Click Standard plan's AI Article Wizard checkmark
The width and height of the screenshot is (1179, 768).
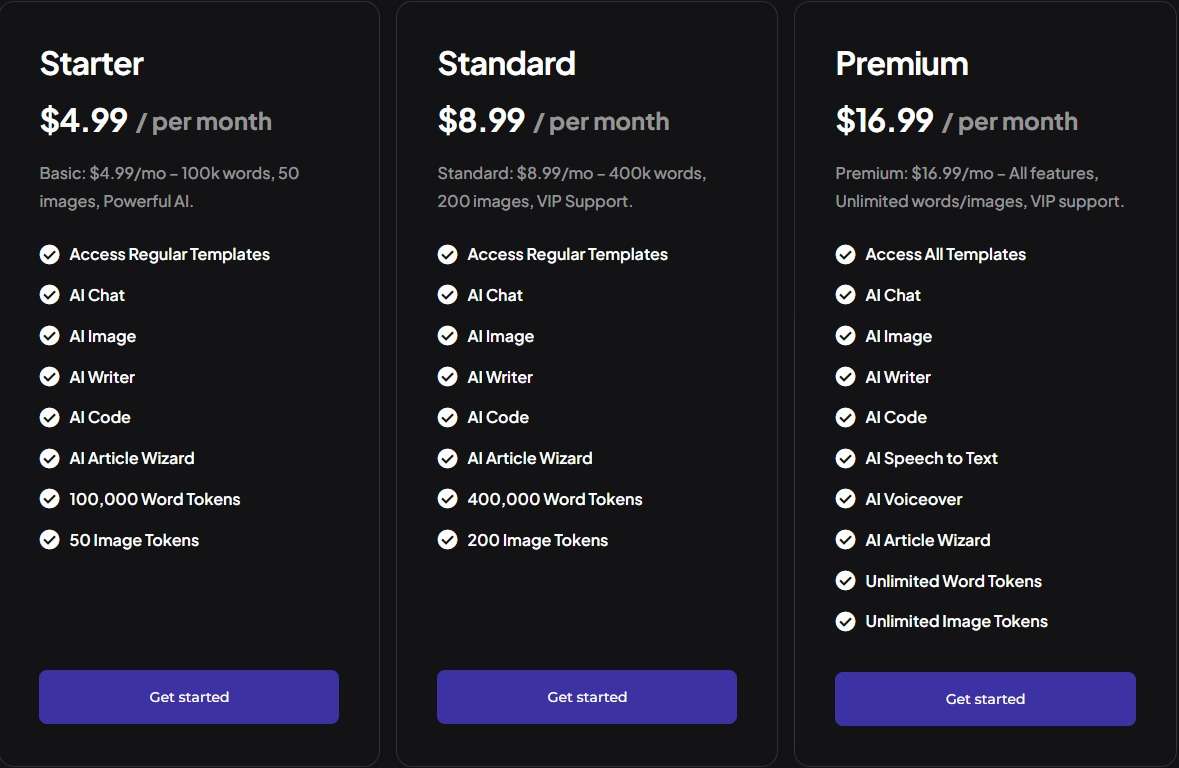447,458
